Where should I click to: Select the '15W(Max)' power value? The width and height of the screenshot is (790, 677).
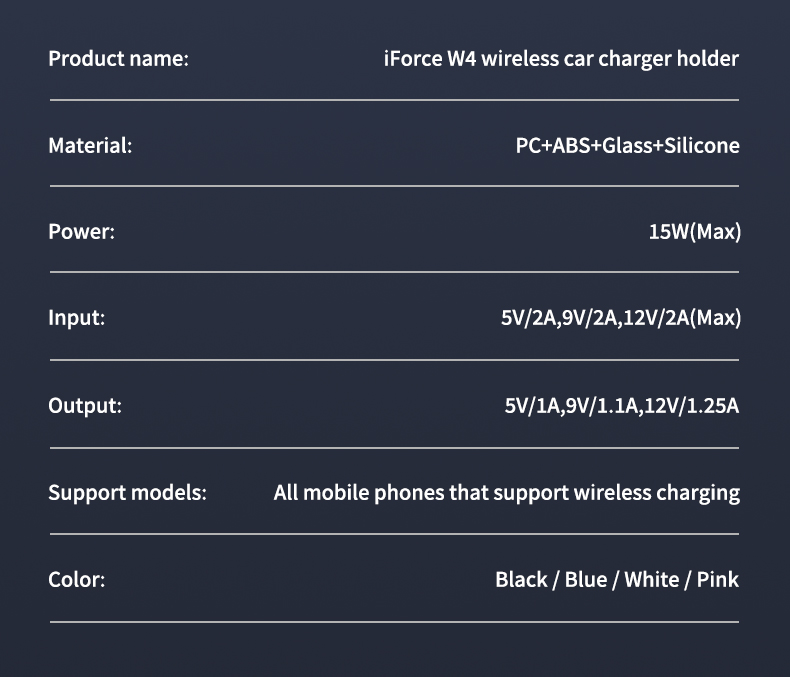click(x=695, y=232)
